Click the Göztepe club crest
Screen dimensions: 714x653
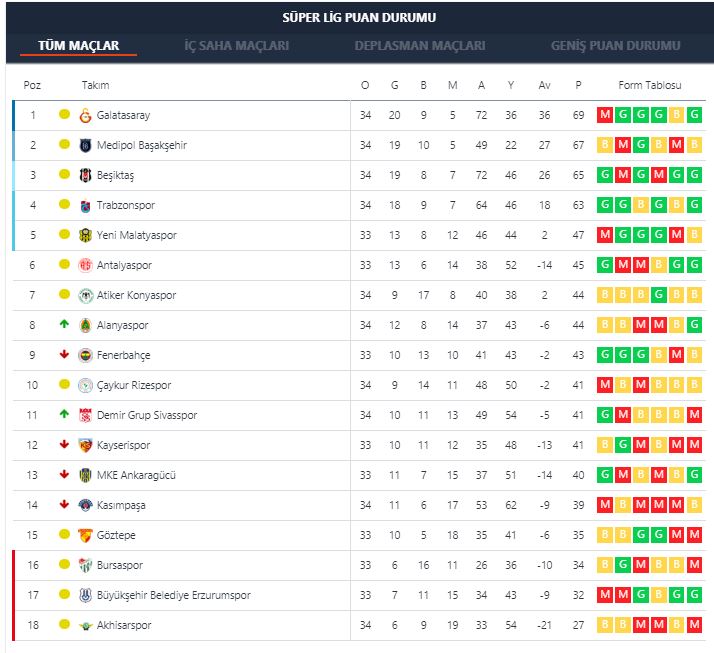85,535
